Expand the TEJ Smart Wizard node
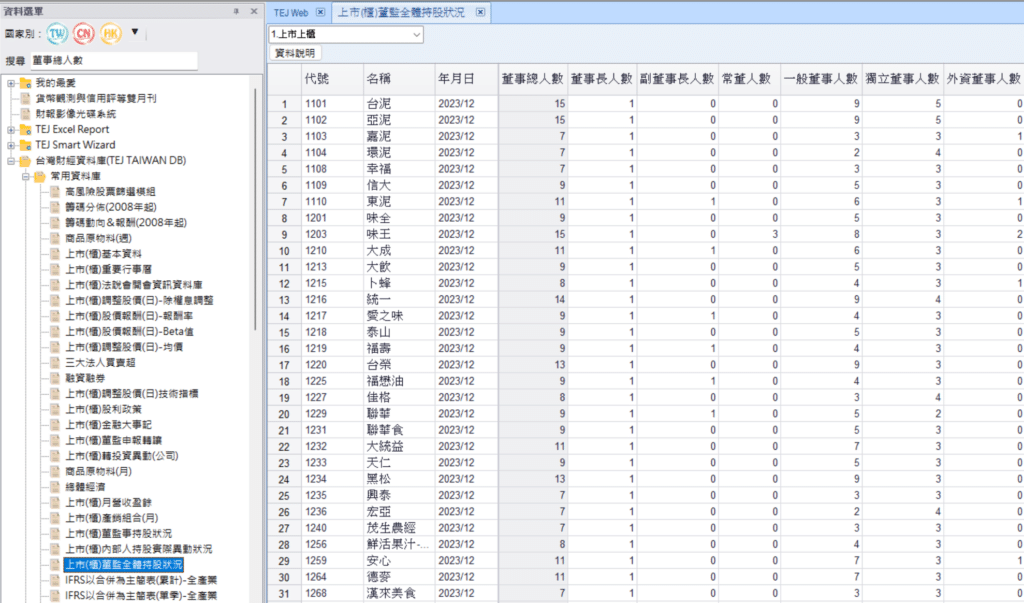The image size is (1024, 603). pyautogui.click(x=10, y=145)
